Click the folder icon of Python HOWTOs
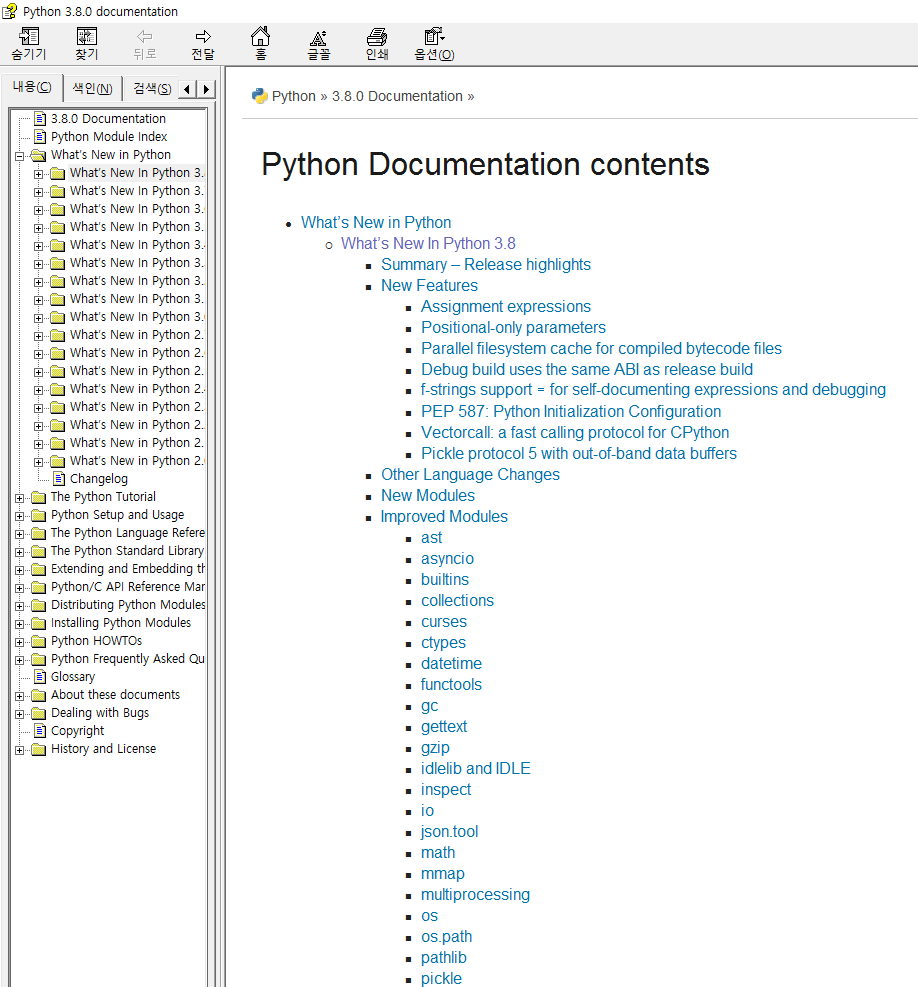This screenshot has width=918, height=987. [x=39, y=642]
